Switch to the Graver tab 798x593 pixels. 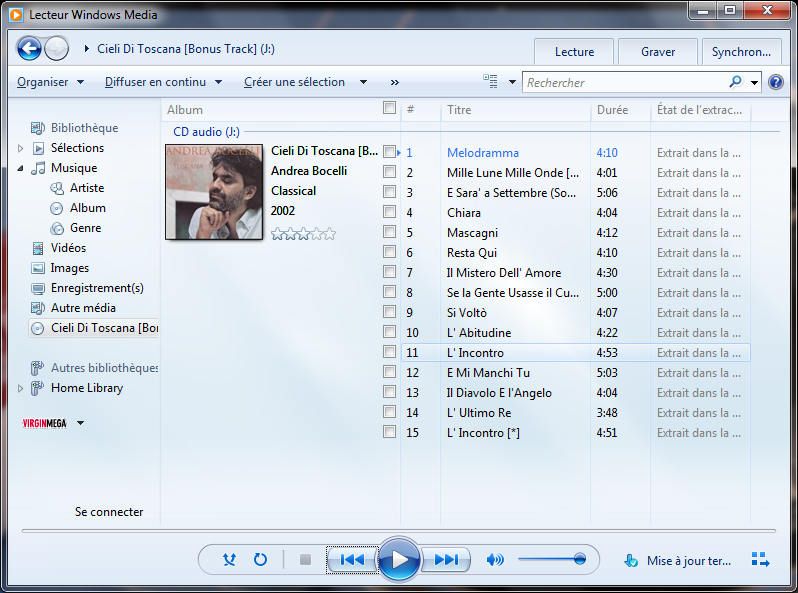point(658,52)
